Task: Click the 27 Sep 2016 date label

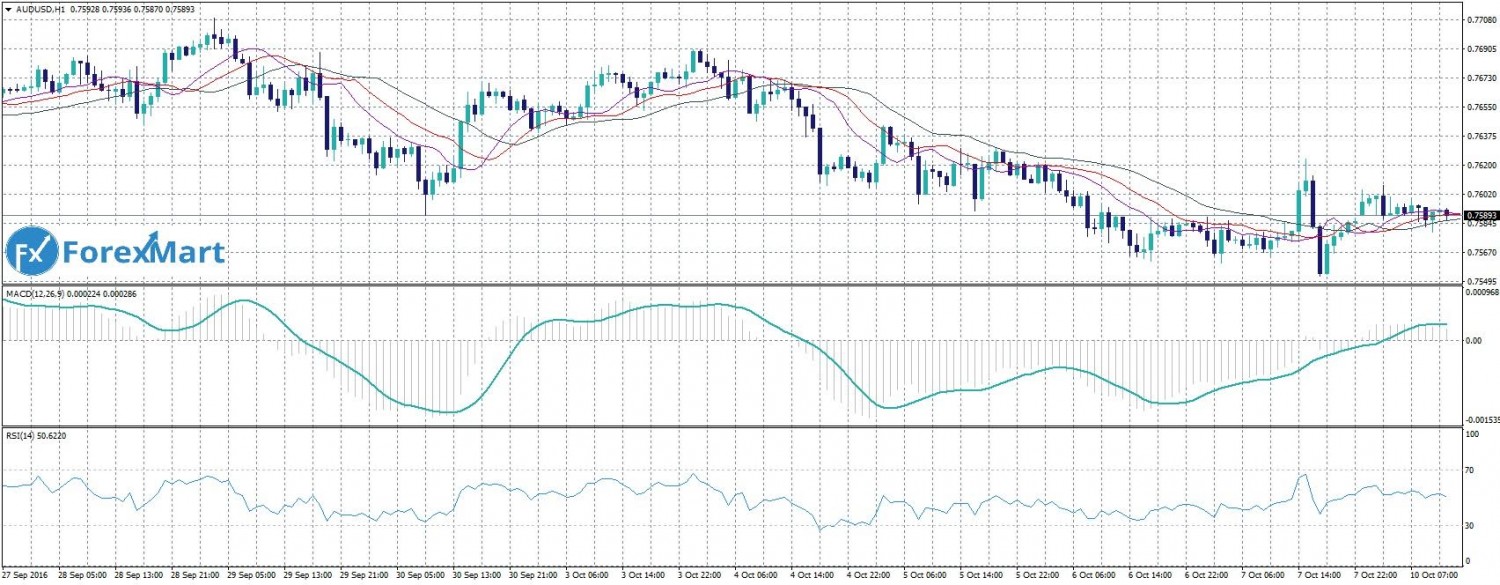Action: tap(25, 578)
